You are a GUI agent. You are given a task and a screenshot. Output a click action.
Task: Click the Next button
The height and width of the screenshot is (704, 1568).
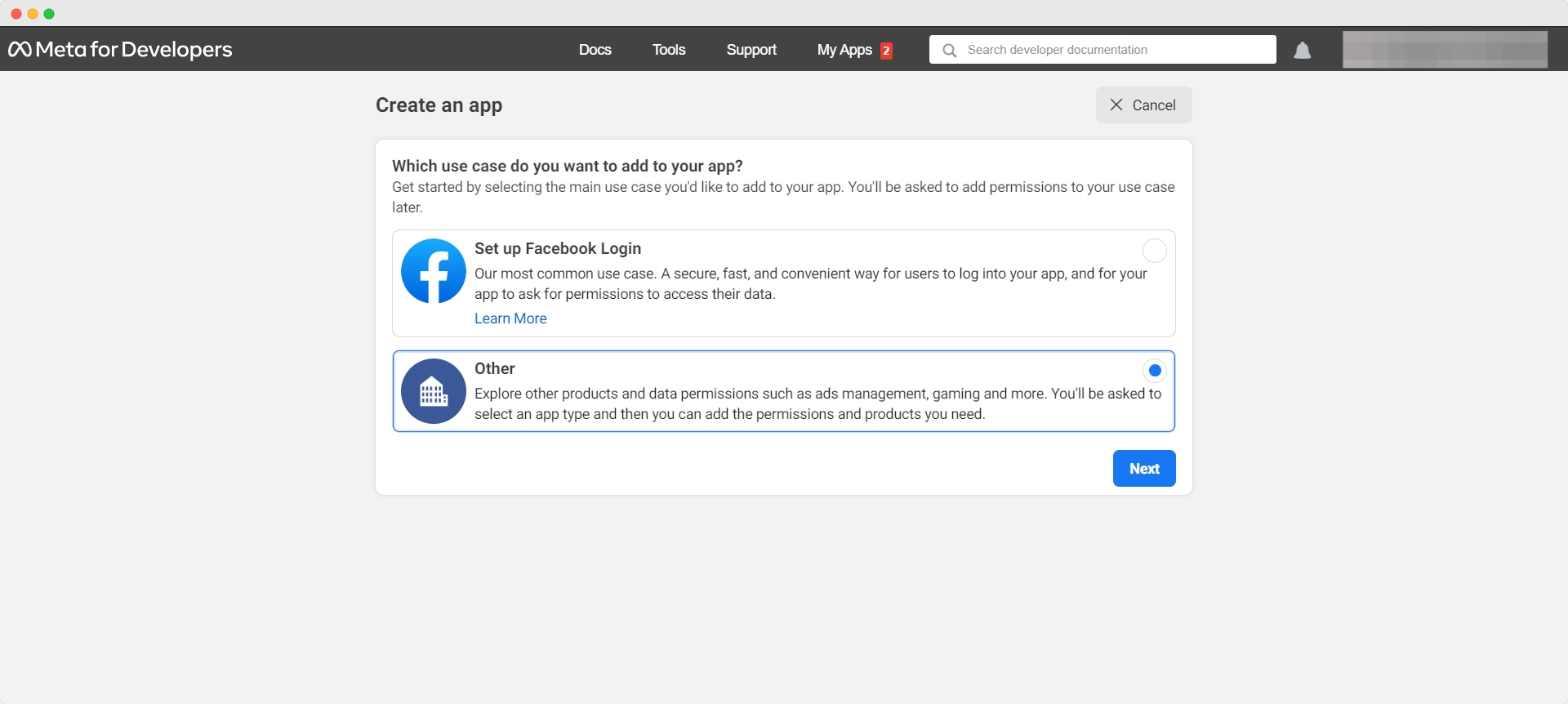pyautogui.click(x=1144, y=469)
